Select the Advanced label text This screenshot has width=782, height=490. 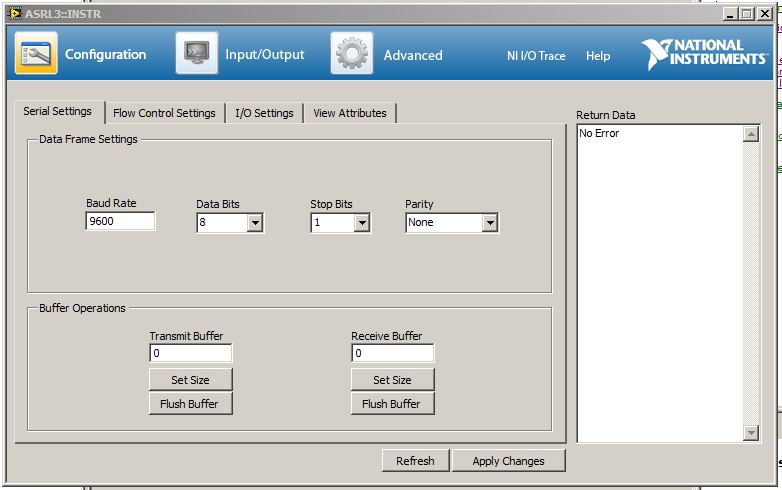point(413,55)
